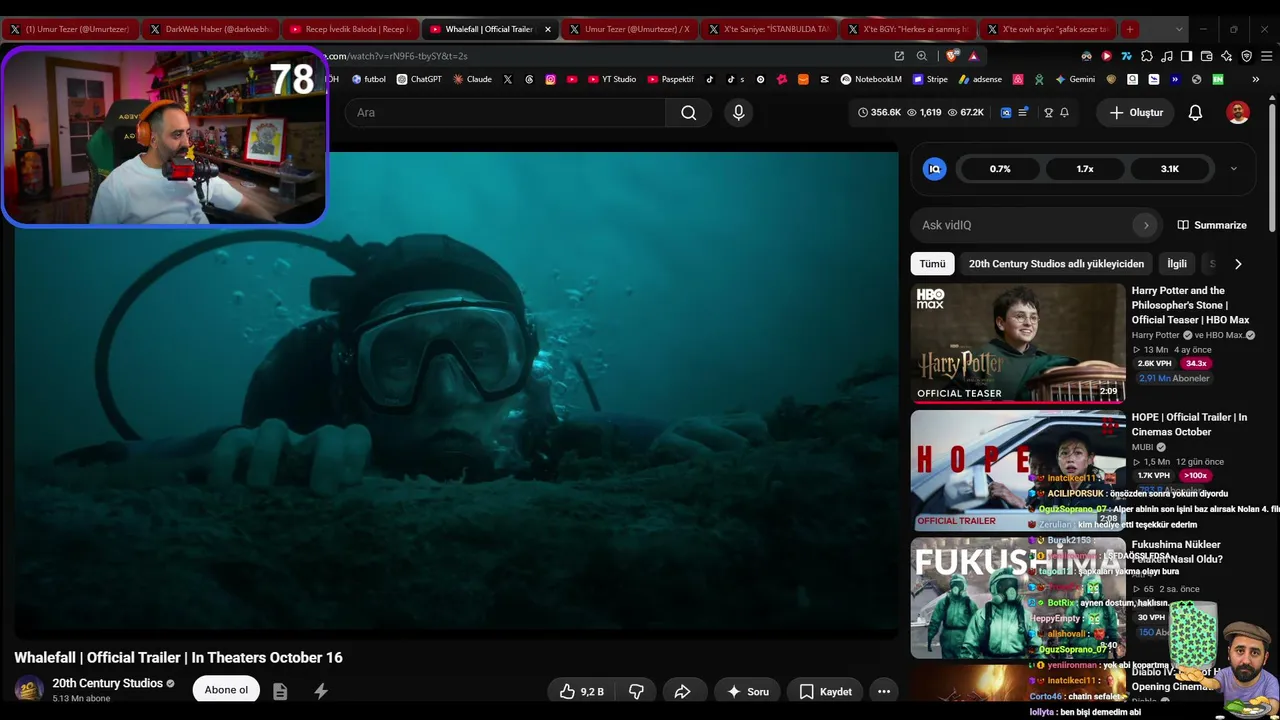This screenshot has height=720, width=1280.
Task: Switch to the Recep İvedik Baloda tab
Action: point(350,29)
